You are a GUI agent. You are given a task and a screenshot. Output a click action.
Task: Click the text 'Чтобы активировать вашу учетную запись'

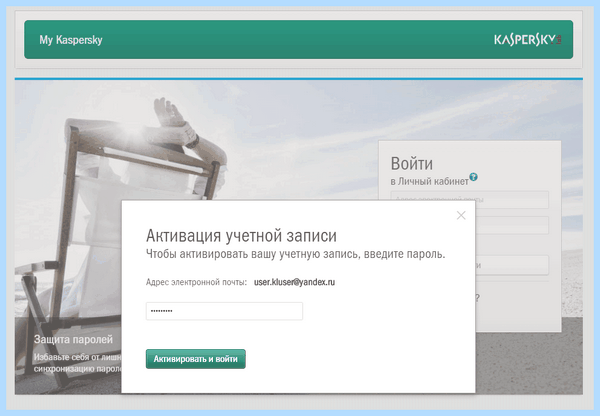click(x=253, y=254)
